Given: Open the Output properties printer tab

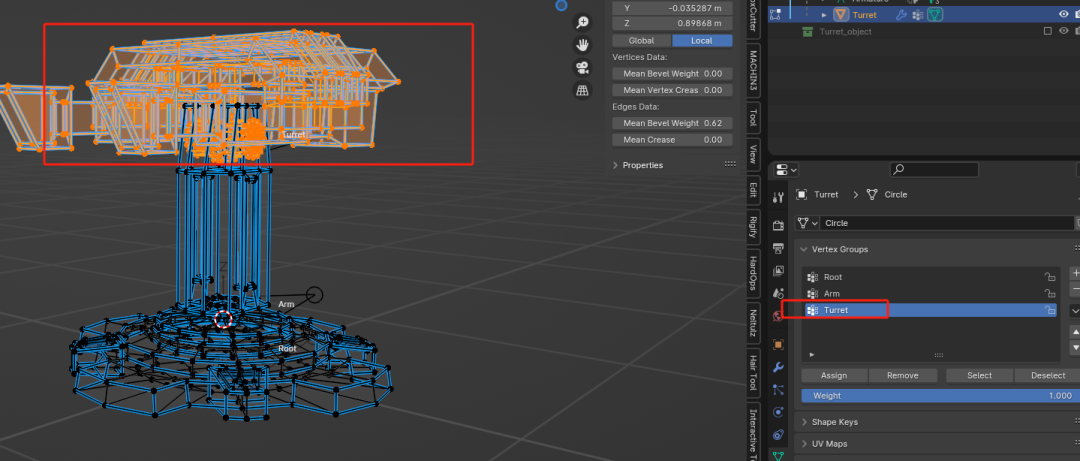Looking at the screenshot, I should point(778,248).
